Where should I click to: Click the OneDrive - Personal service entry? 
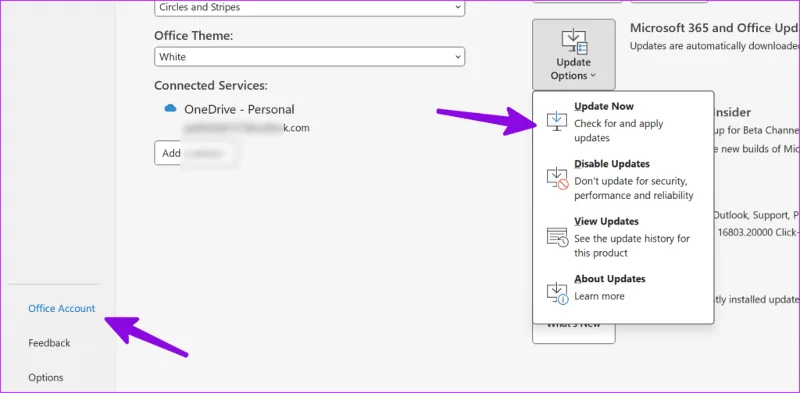(239, 109)
